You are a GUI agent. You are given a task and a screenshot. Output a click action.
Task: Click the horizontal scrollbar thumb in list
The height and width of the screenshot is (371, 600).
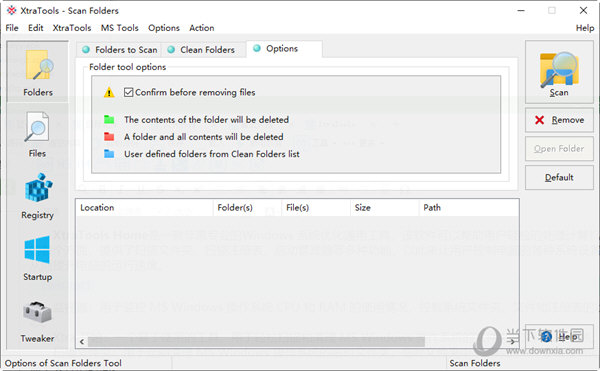[256, 342]
